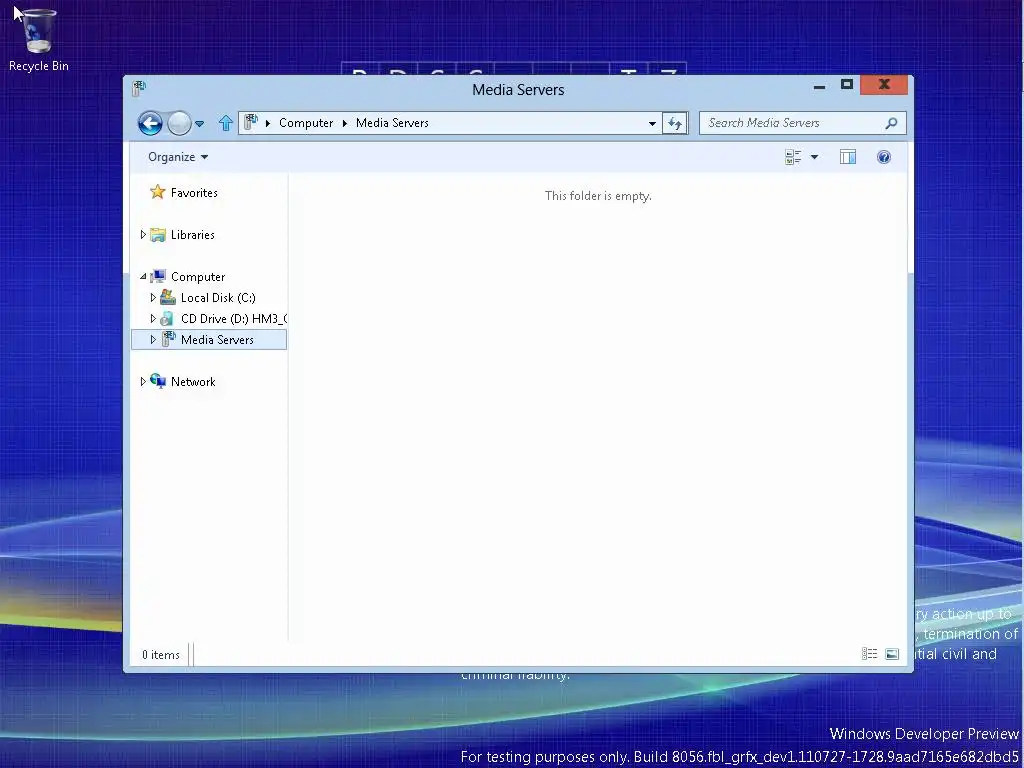Screen dimensions: 1024x768
Task: Minimize the Media Servers window
Action: coord(820,86)
